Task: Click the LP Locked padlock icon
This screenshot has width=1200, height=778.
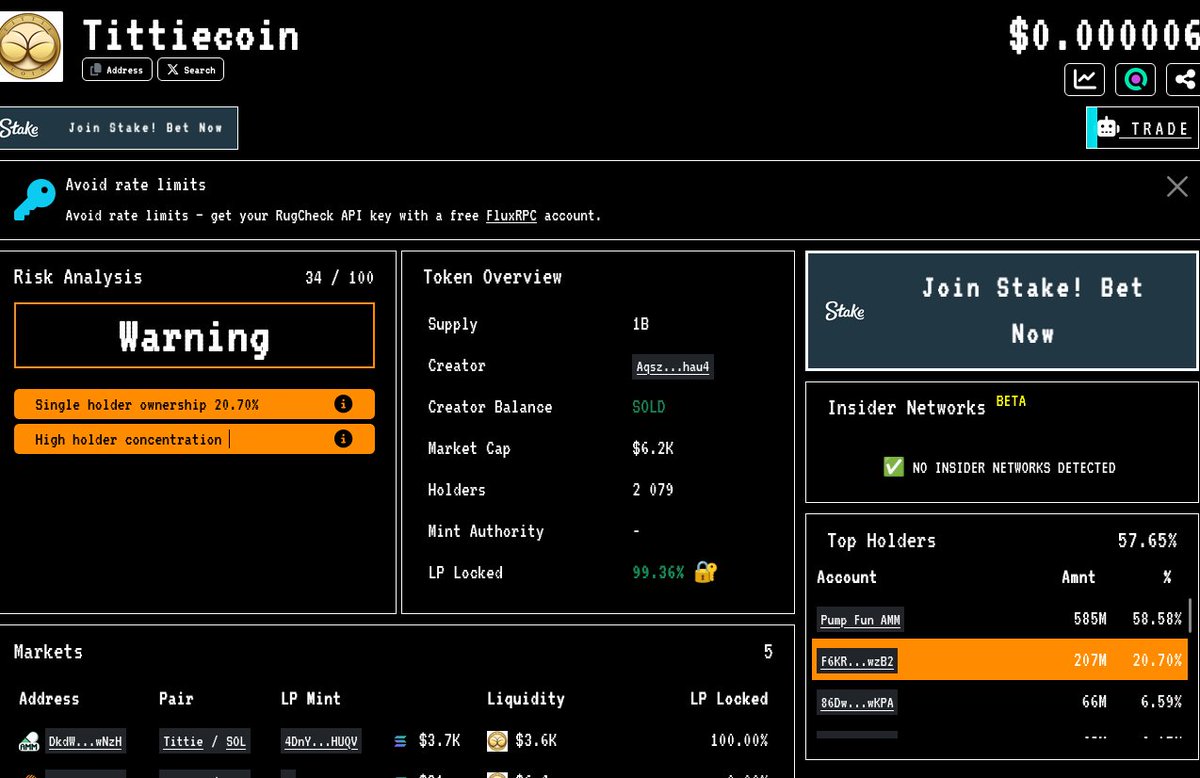Action: coord(706,572)
